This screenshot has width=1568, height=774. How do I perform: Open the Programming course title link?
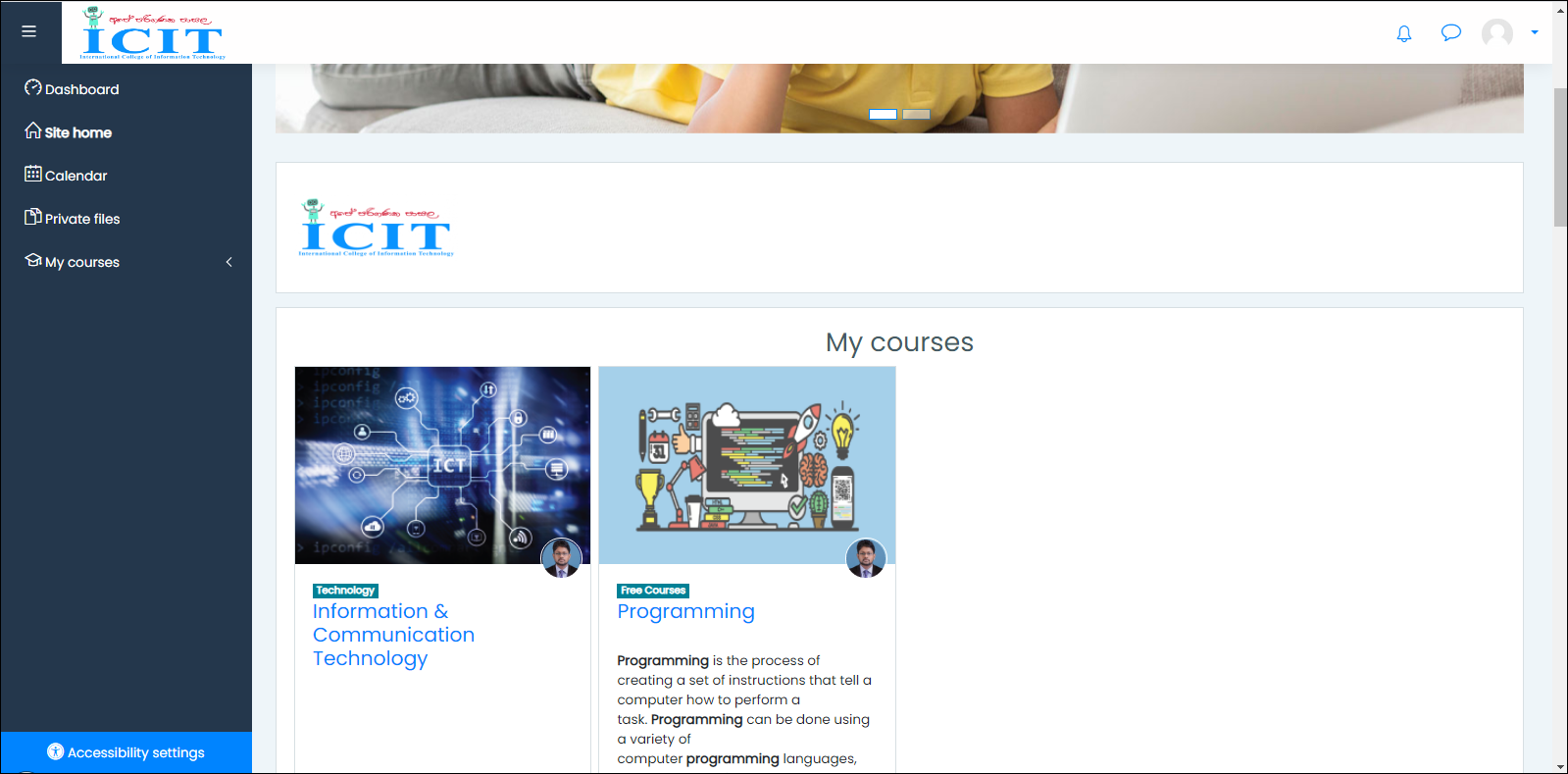click(x=685, y=611)
